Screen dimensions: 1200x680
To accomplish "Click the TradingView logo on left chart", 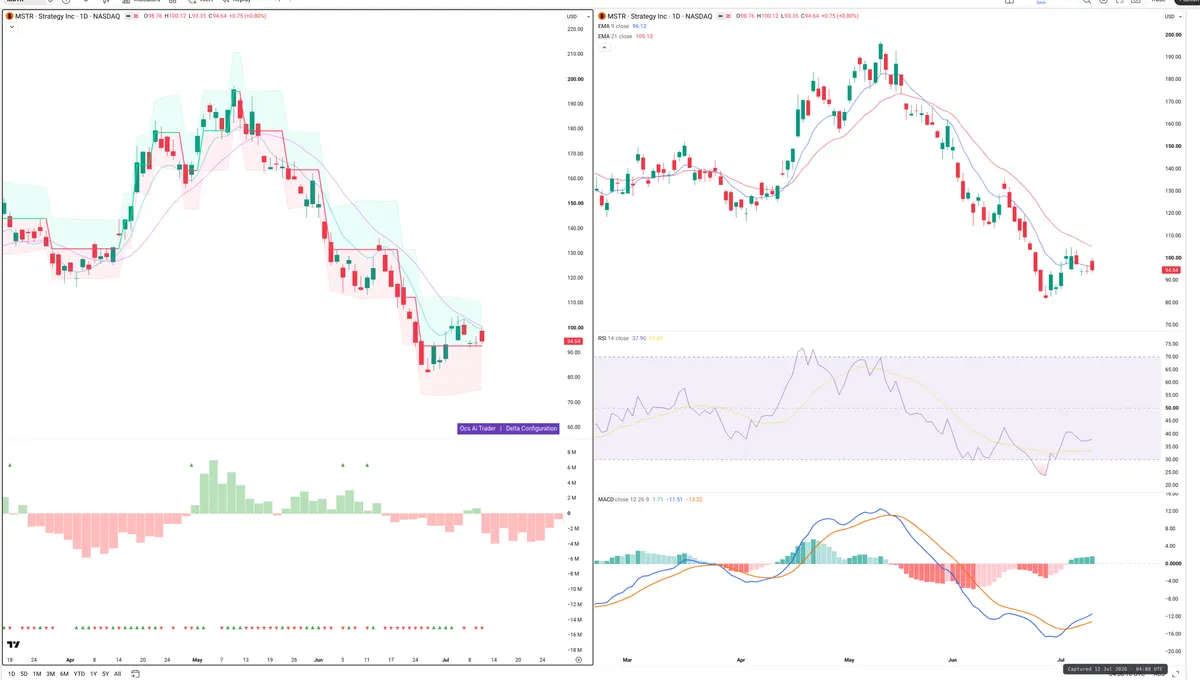I will (13, 645).
